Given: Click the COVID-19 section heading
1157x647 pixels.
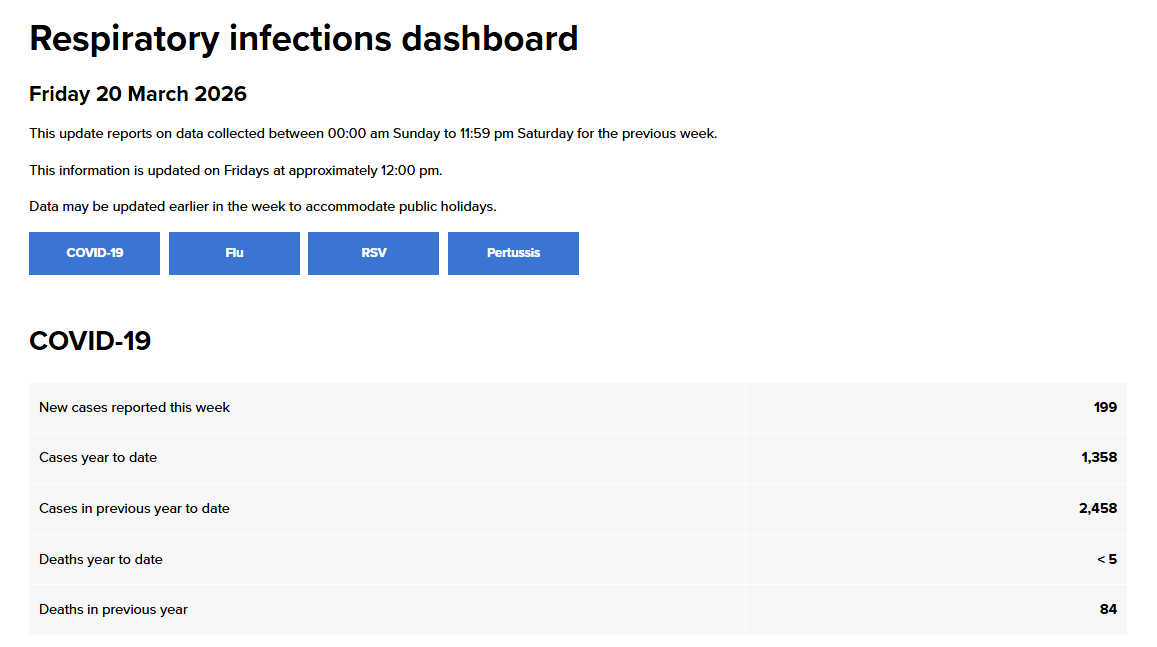Looking at the screenshot, I should (x=90, y=341).
